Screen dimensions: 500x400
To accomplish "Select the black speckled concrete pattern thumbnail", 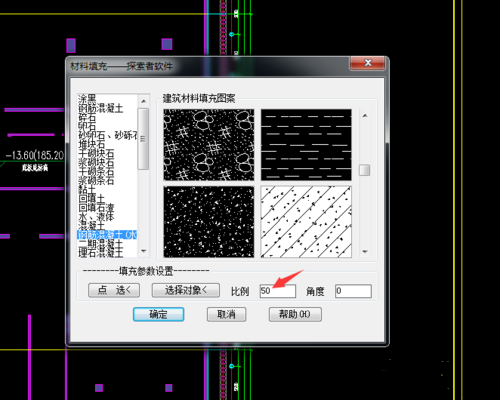I will click(209, 222).
